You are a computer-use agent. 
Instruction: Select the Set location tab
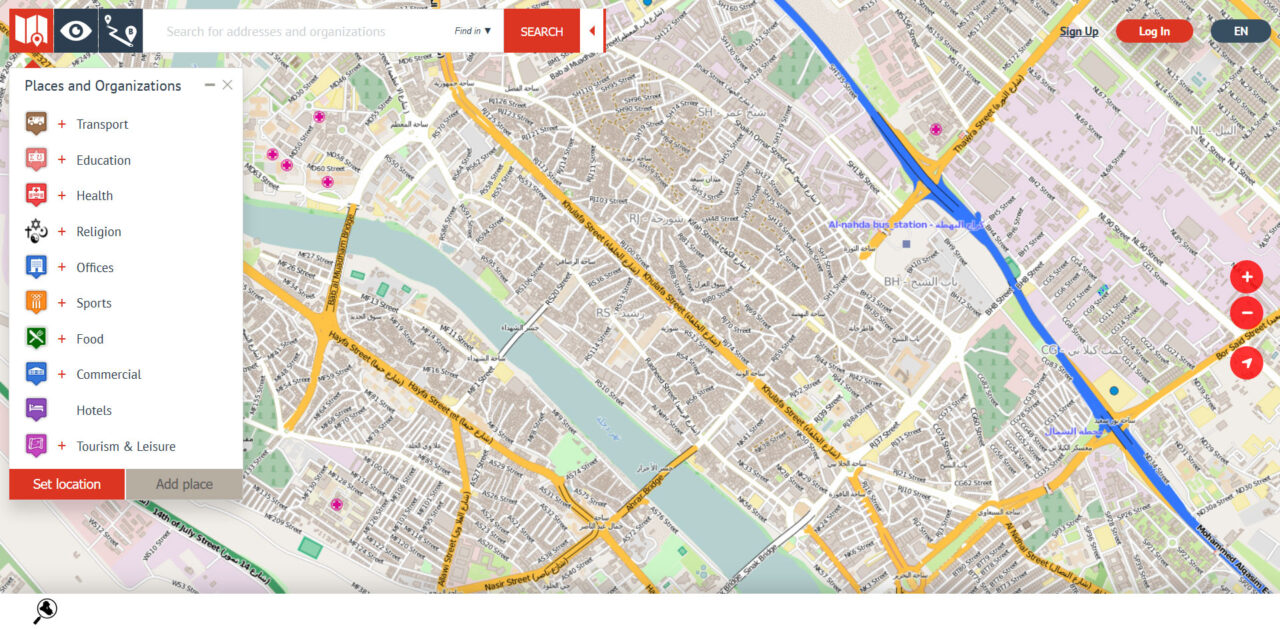67,484
